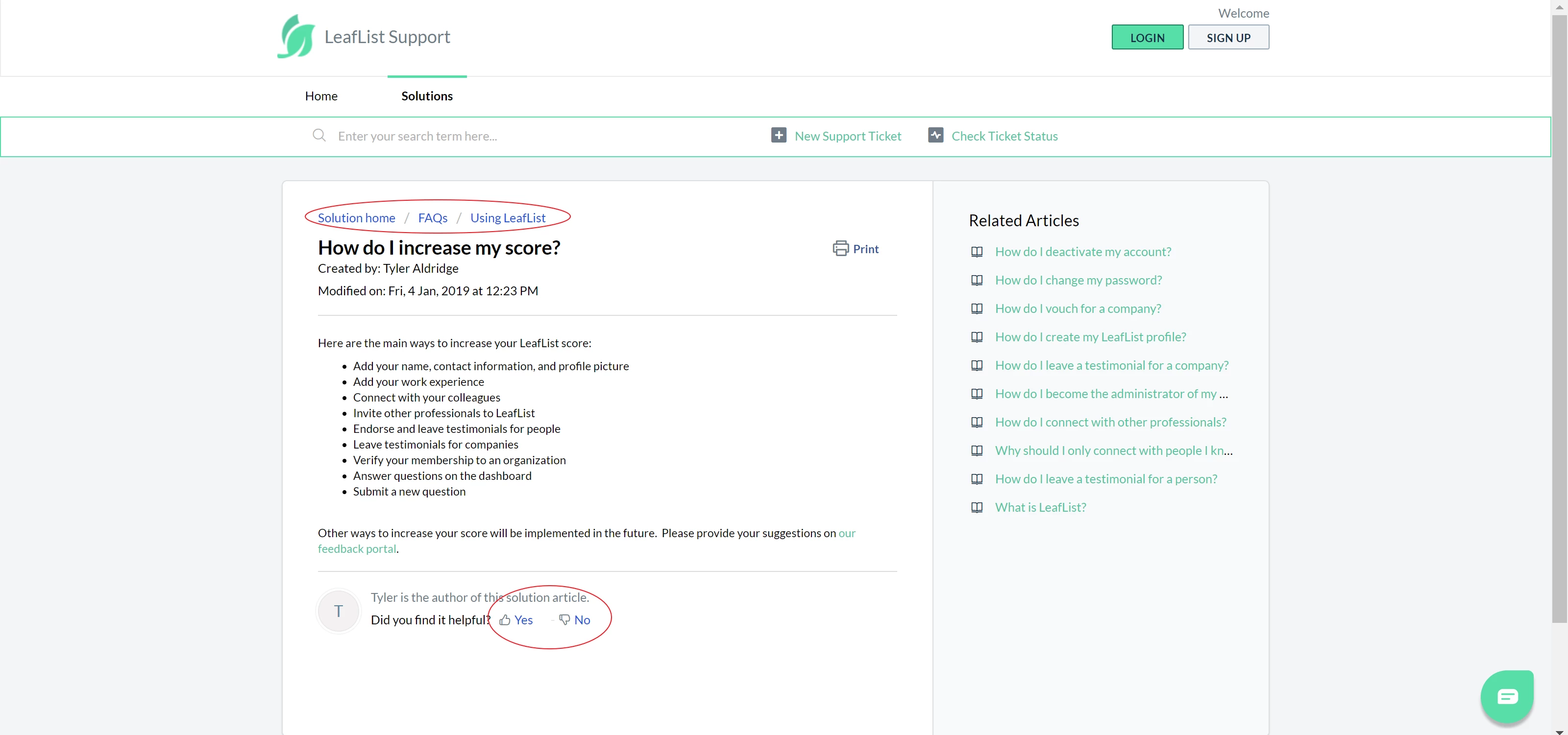Click book icon beside 'How do I vouch for a company?'

pos(977,308)
